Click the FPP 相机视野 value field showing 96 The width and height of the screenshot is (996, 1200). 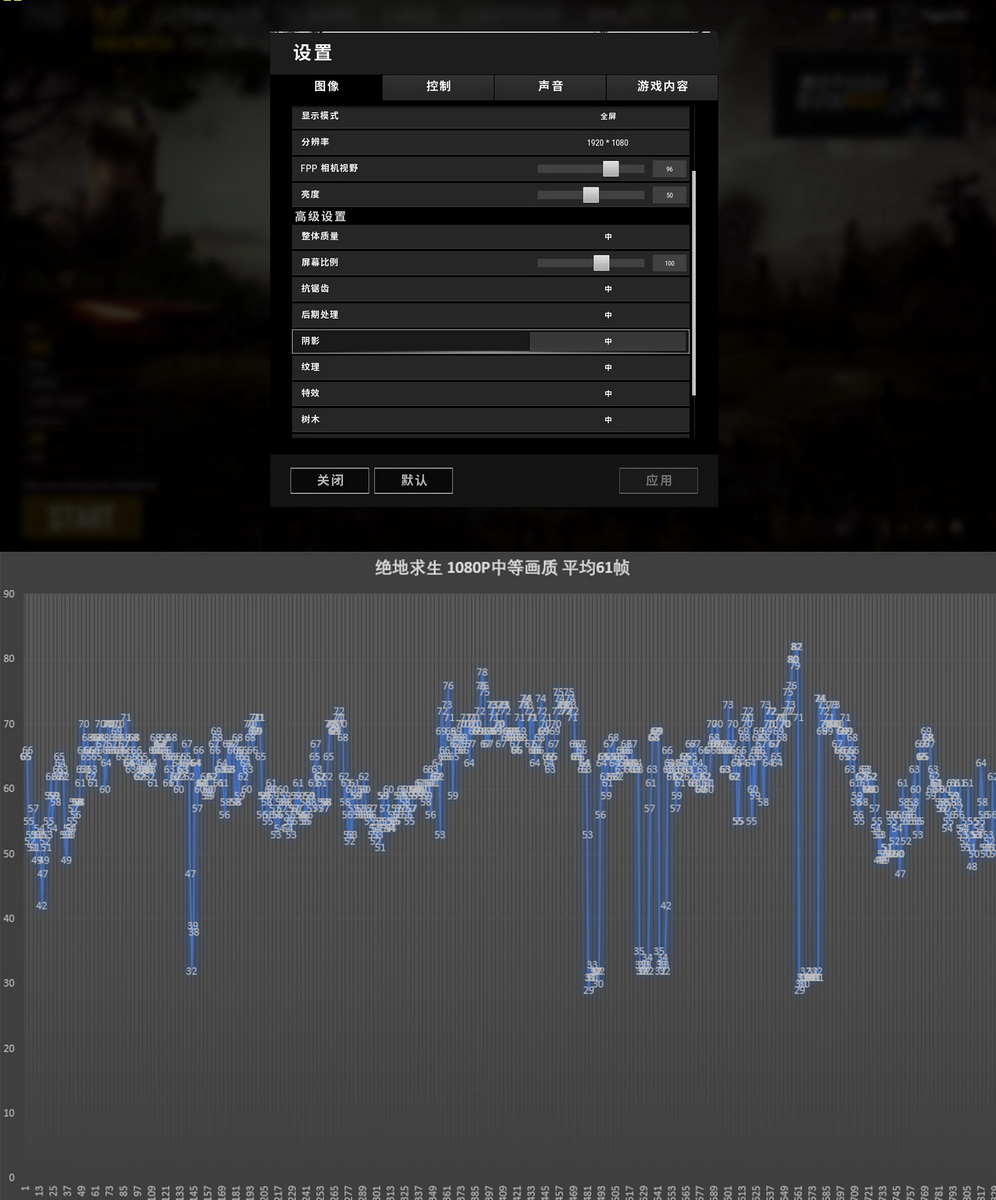[x=669, y=169]
